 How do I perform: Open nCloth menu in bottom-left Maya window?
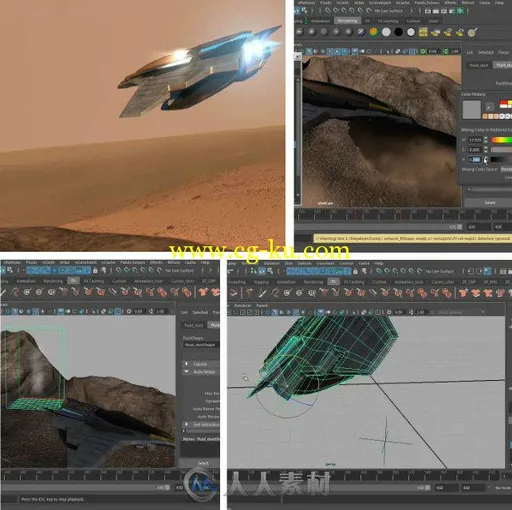[x=48, y=263]
